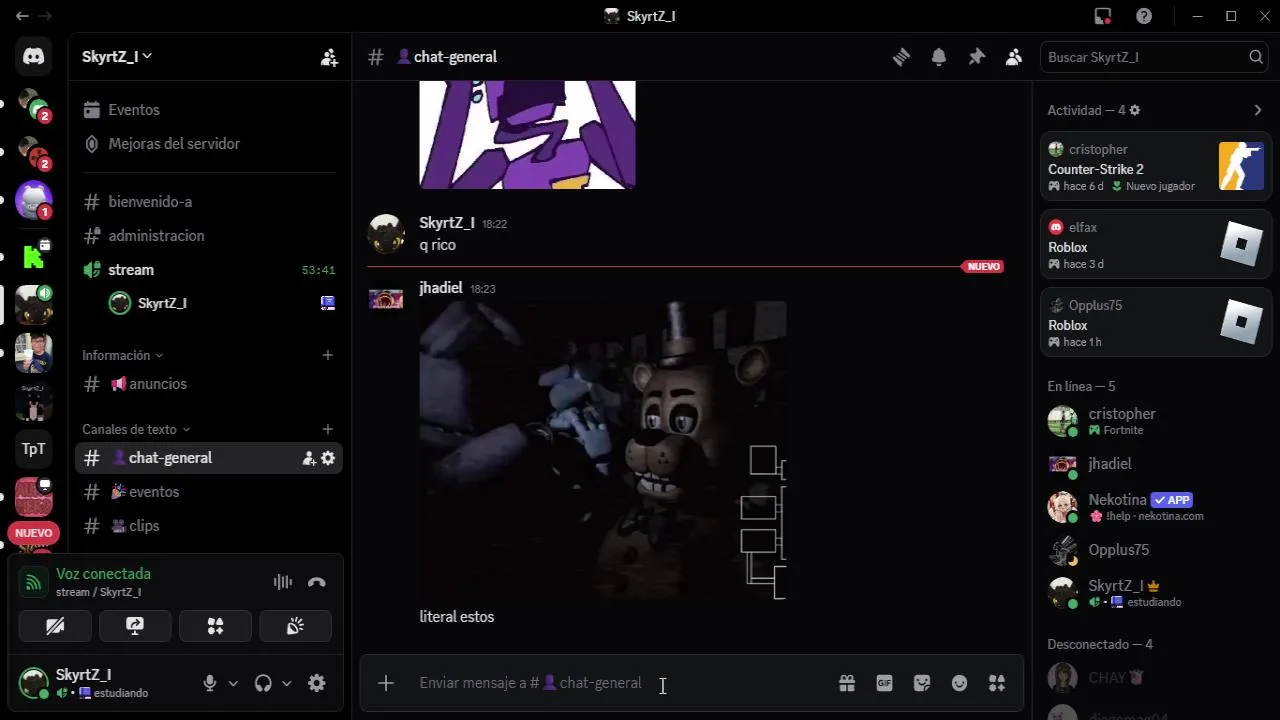Open sticker picker
The image size is (1280, 720).
922,683
